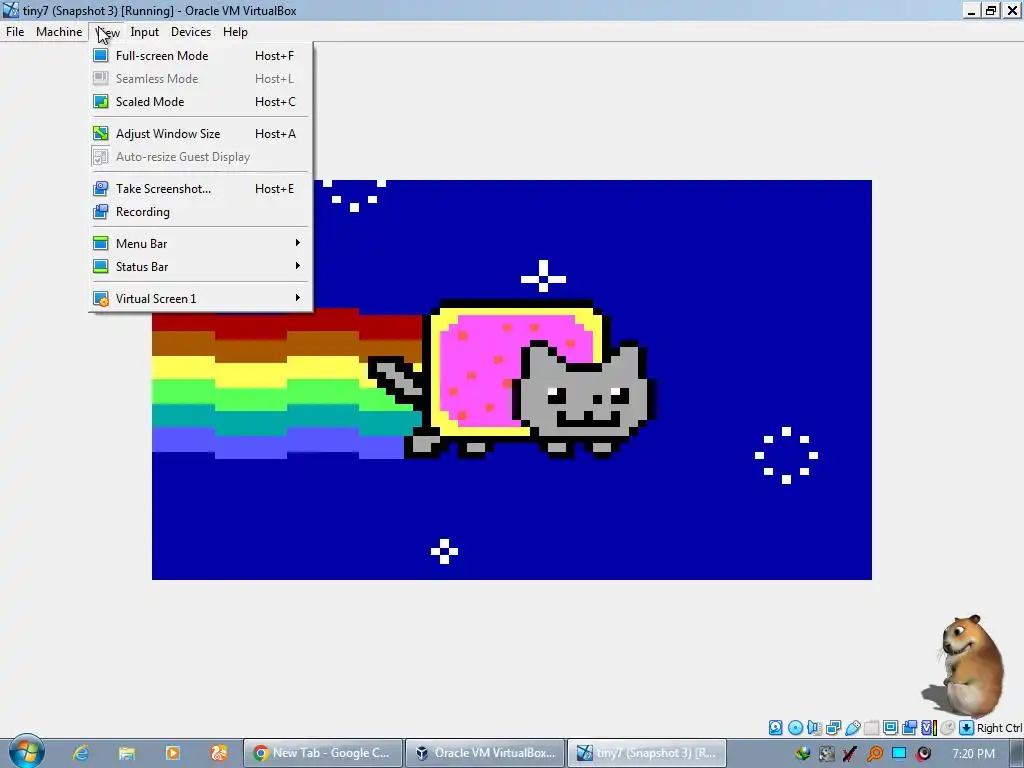Click the USB devices status icon

853,728
